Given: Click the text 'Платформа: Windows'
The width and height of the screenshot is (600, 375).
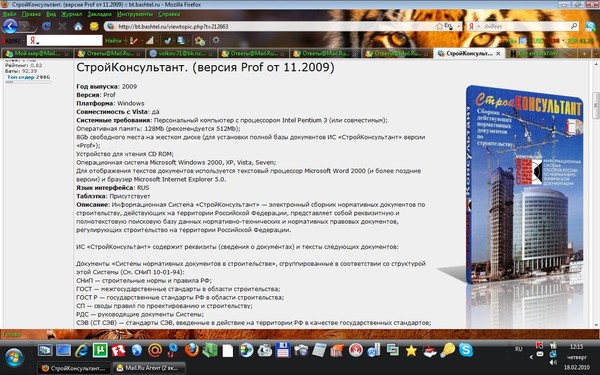Looking at the screenshot, I should pyautogui.click(x=110, y=103).
